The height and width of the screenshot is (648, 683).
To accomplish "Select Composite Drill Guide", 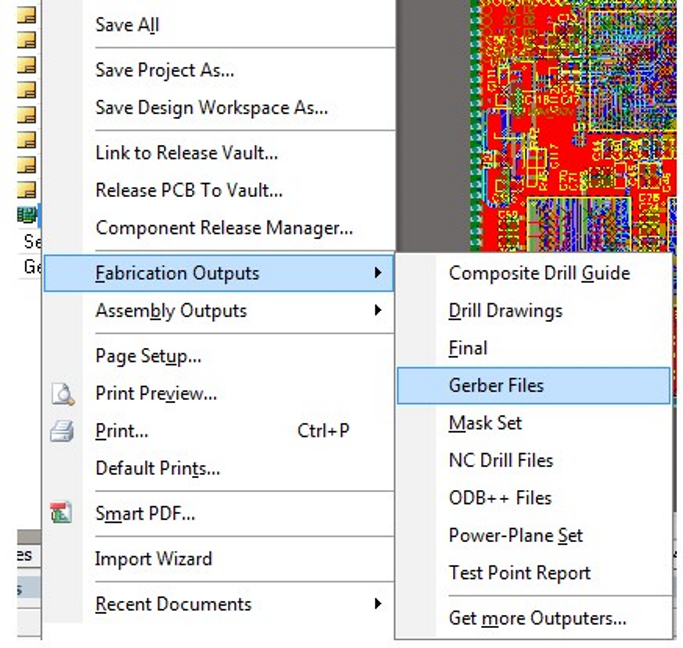I will click(x=539, y=273).
